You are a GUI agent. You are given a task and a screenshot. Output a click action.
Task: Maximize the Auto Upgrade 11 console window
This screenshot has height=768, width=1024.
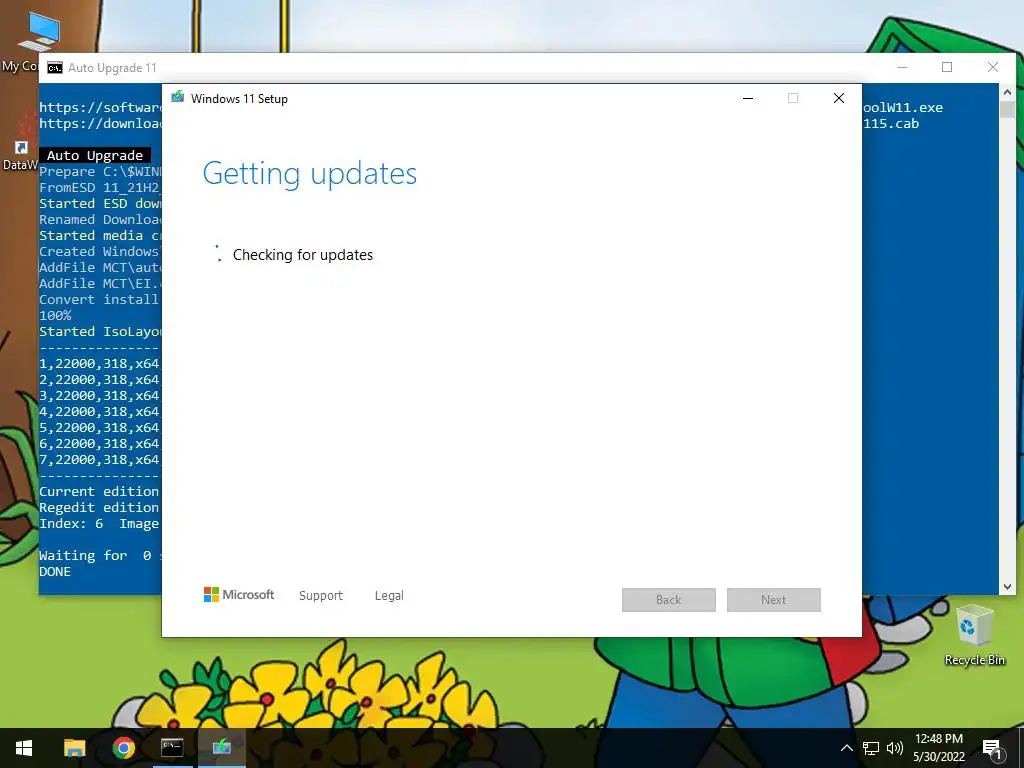pyautogui.click(x=947, y=67)
